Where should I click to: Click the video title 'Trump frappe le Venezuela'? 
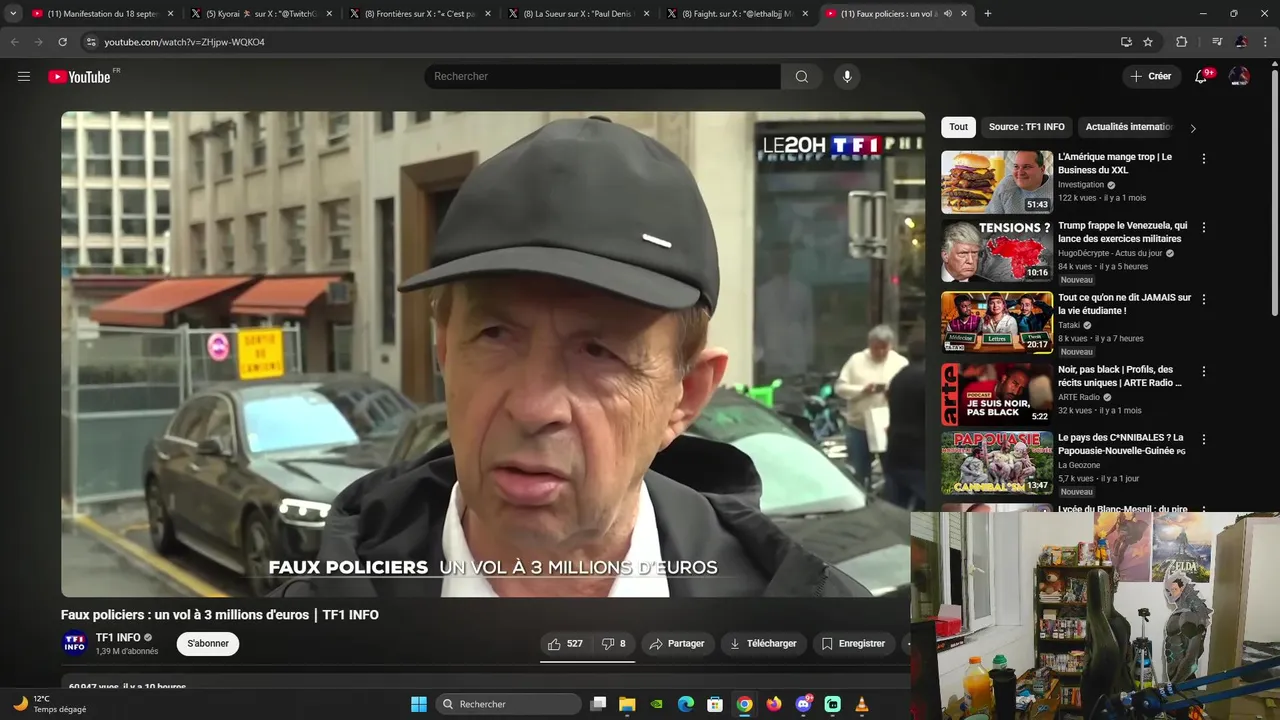tap(1123, 232)
